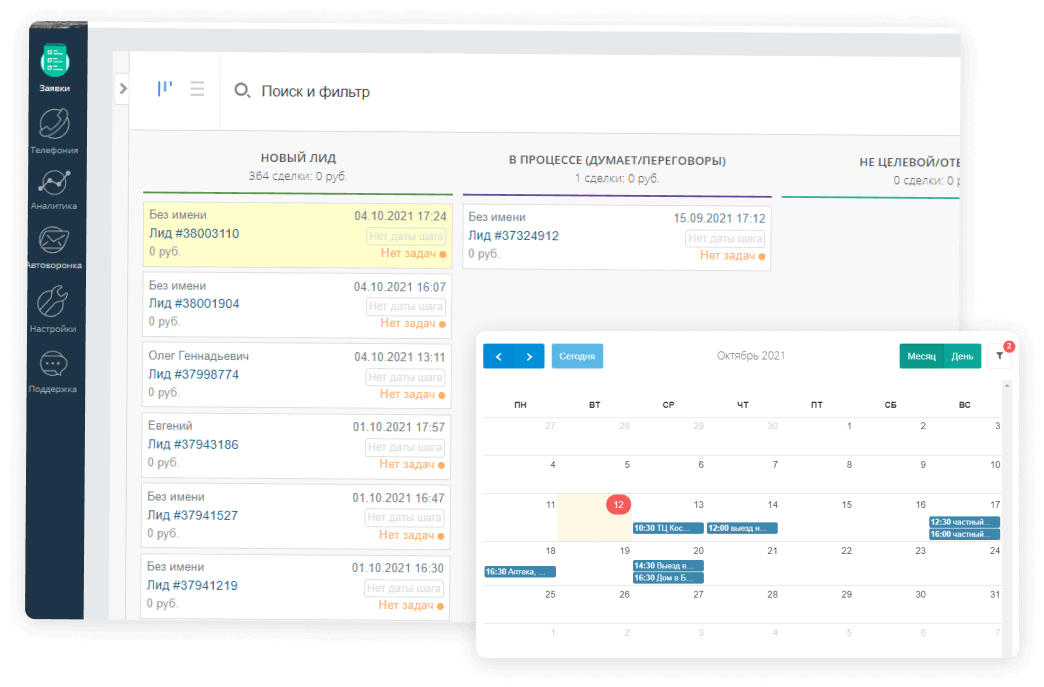Open lead Лид #37998774
This screenshot has width=1044, height=687.
tap(193, 374)
